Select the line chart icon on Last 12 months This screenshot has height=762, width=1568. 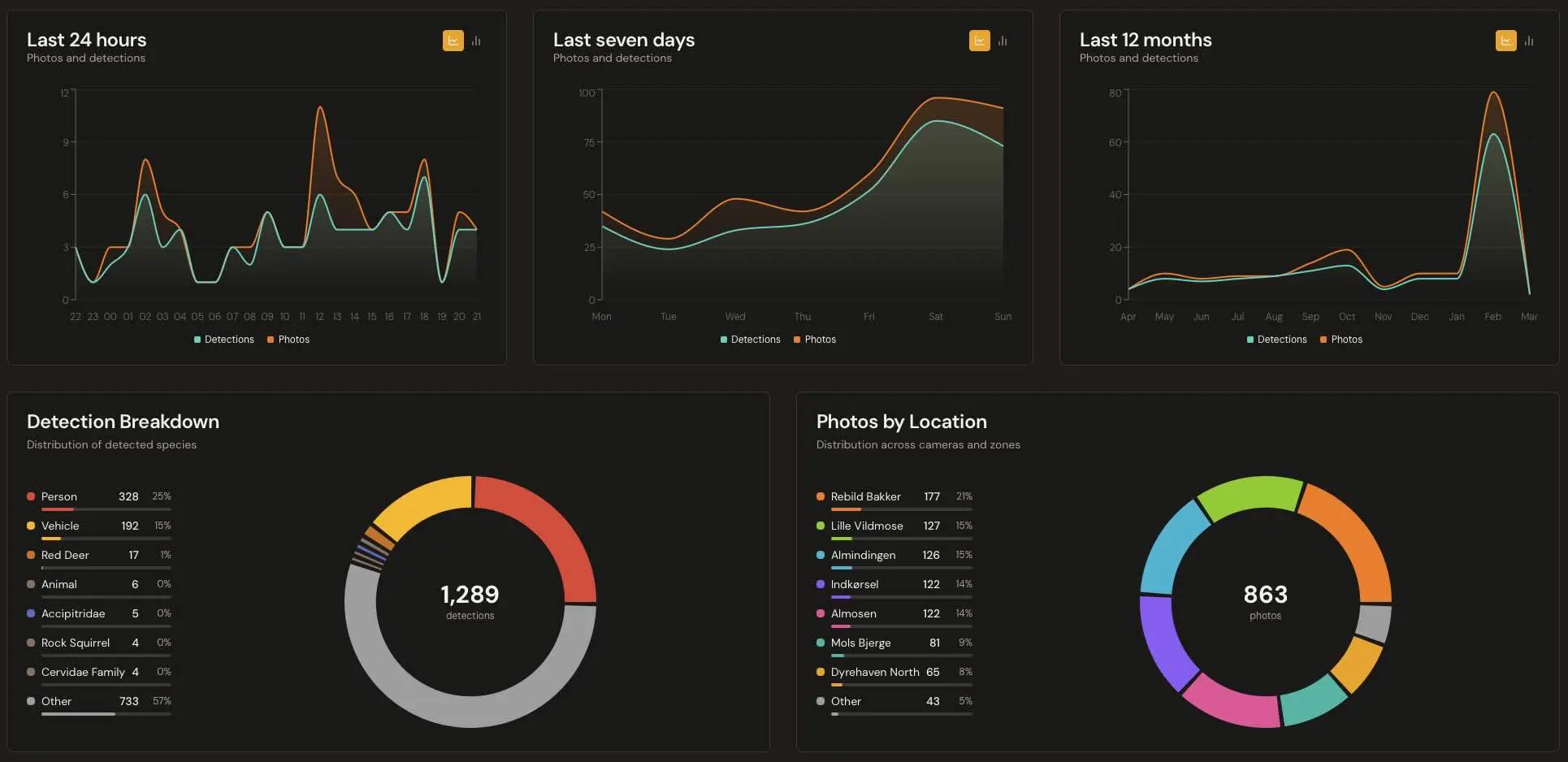(1506, 41)
